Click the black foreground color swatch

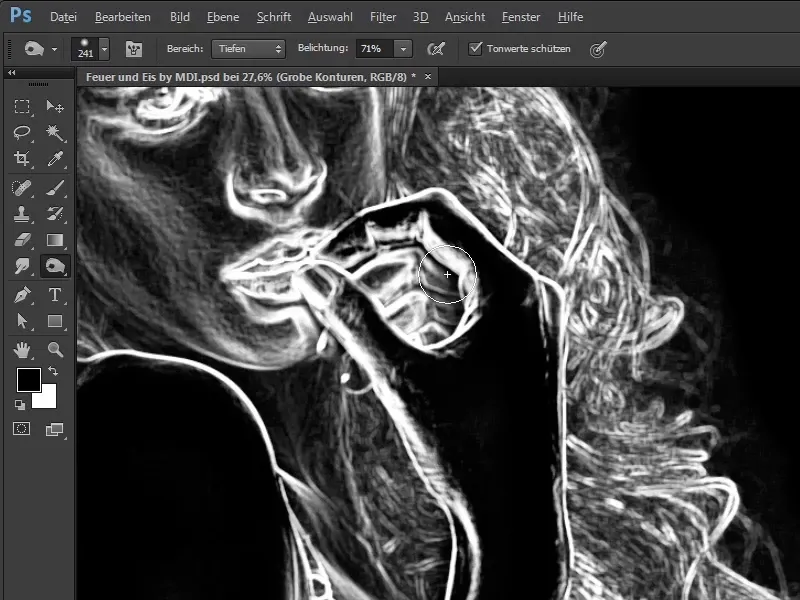click(x=29, y=380)
